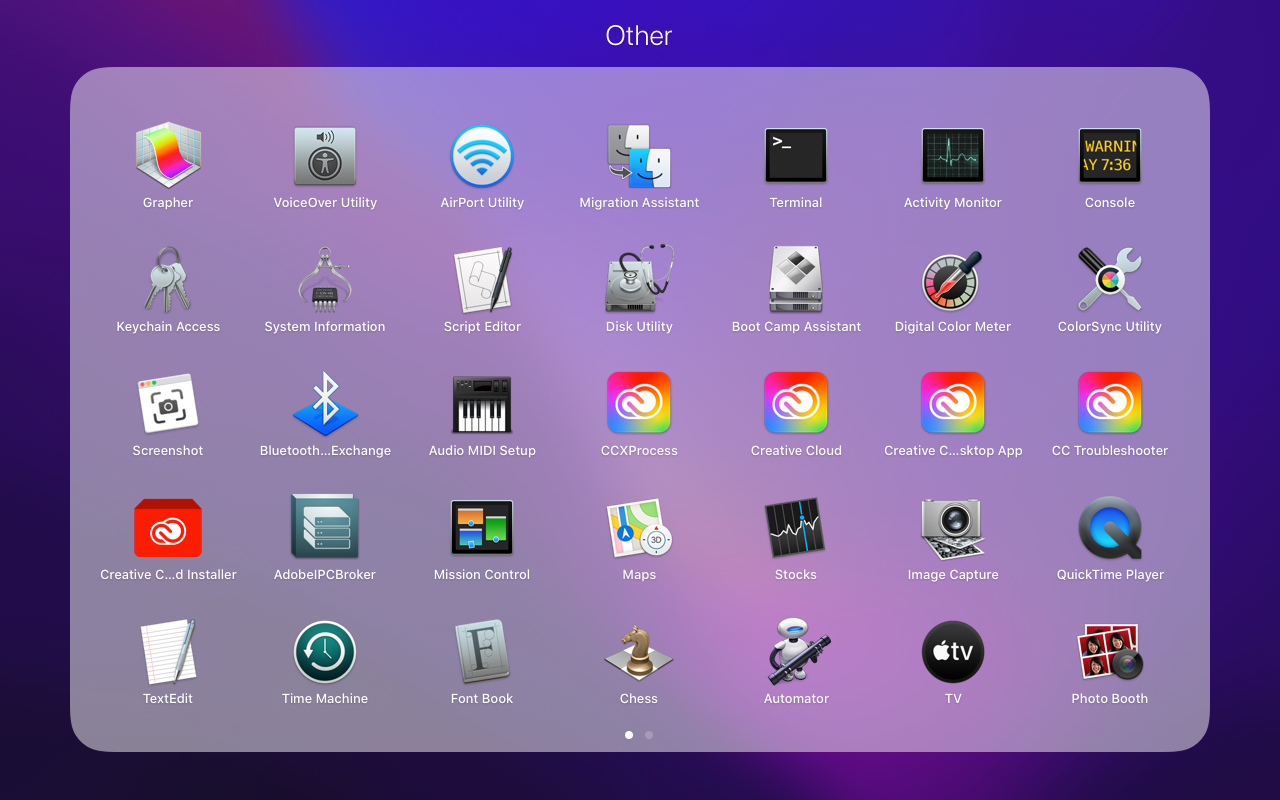Open the Terminal app
The image size is (1280, 800).
click(x=796, y=156)
